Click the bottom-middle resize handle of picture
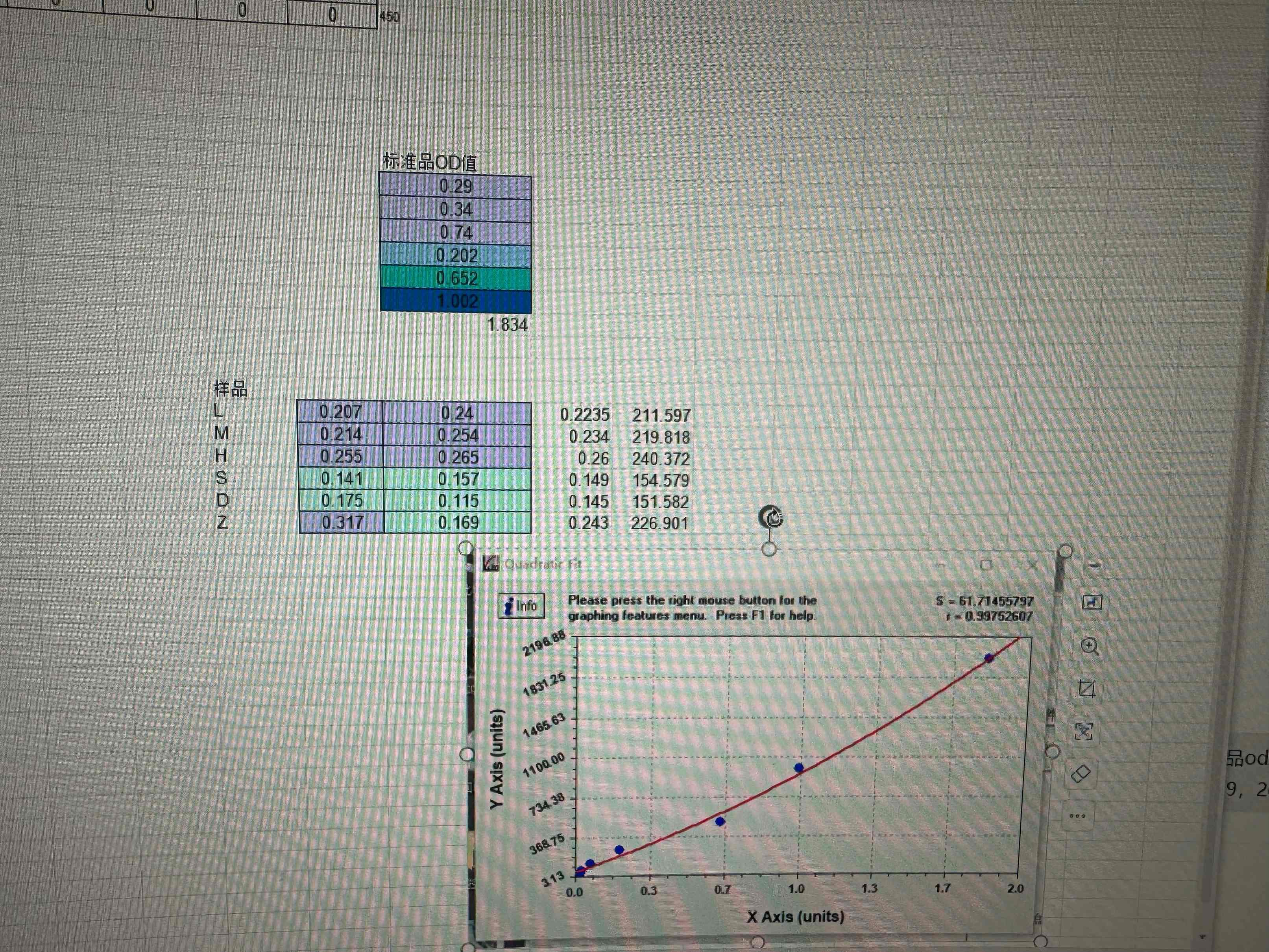Screen dimensions: 1269x952 757,942
